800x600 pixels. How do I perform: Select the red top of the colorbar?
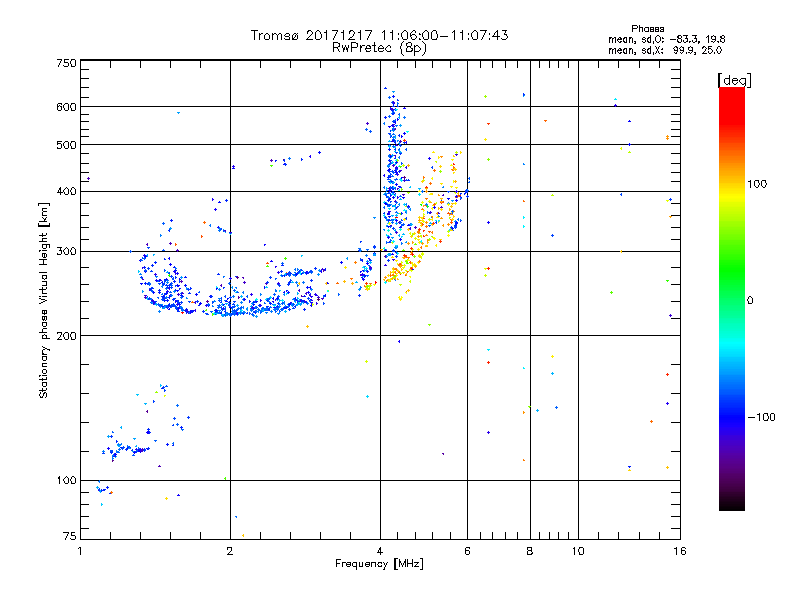(731, 95)
